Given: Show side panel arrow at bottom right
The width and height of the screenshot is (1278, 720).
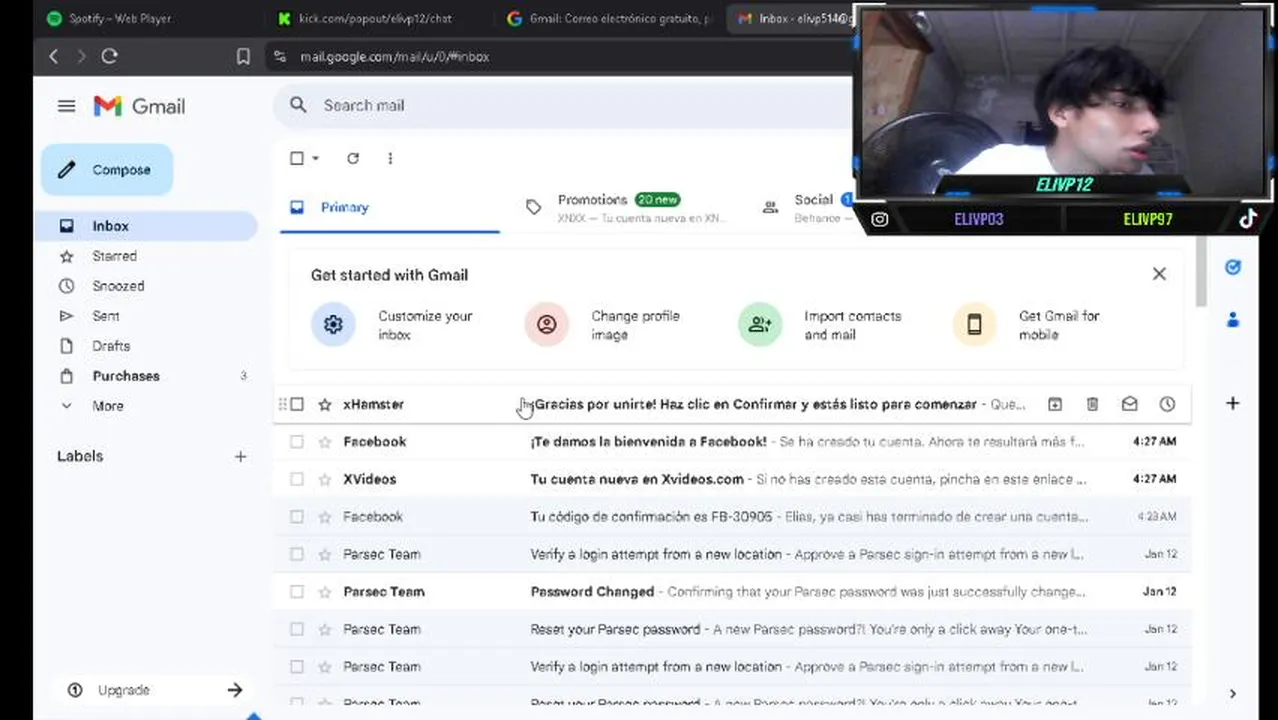Looking at the screenshot, I should [x=1232, y=693].
